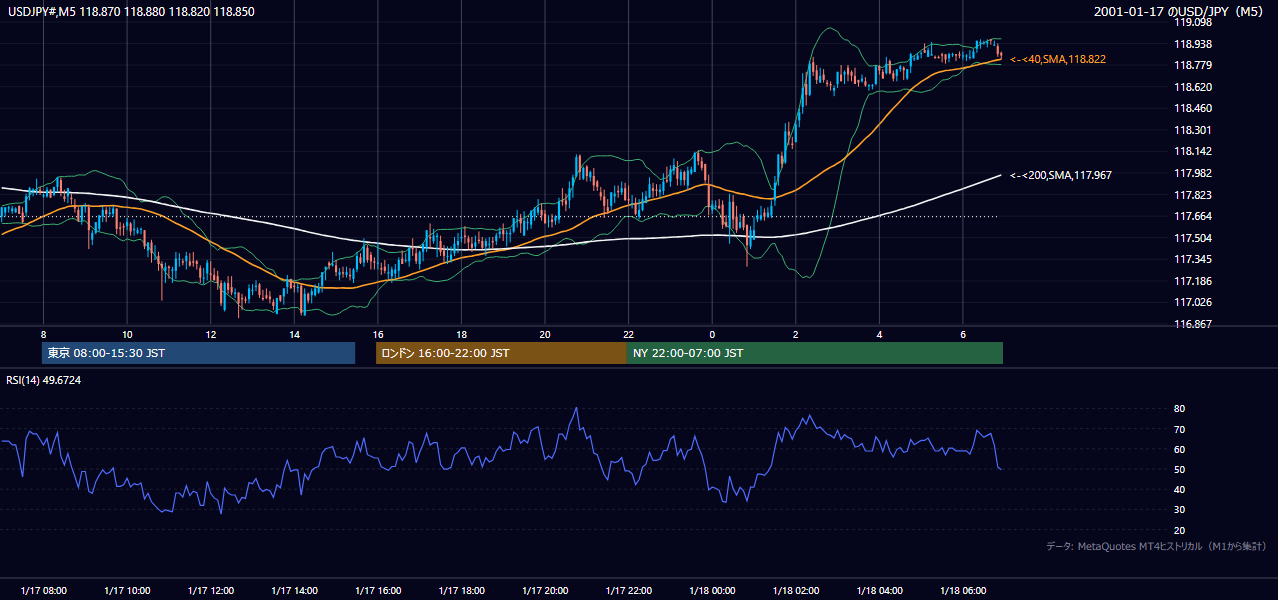Image resolution: width=1278 pixels, height=600 pixels.
Task: Click the 1/18 00:00 bottom time label
Action: [712, 591]
